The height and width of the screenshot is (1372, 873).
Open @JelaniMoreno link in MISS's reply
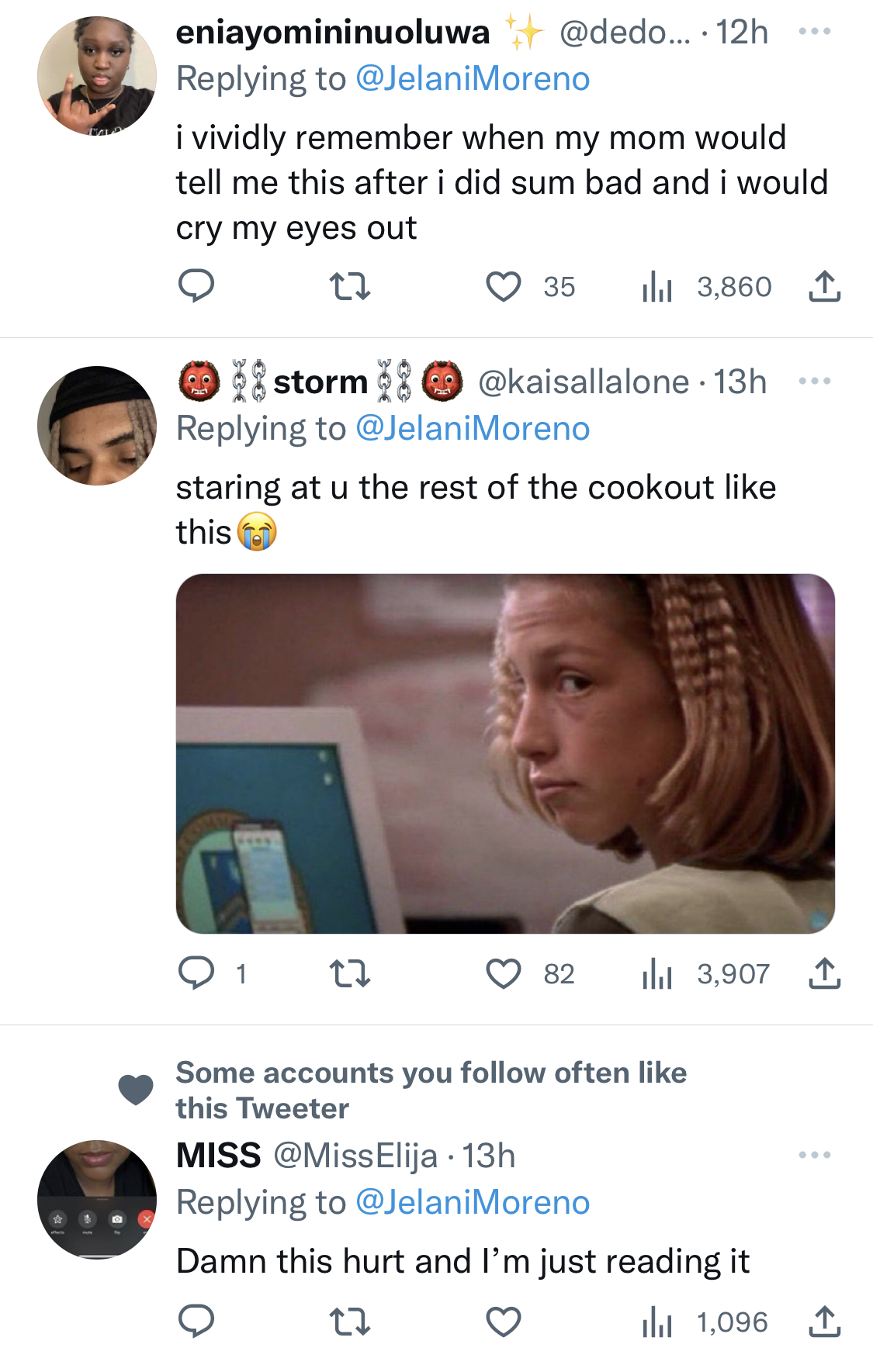(473, 1202)
